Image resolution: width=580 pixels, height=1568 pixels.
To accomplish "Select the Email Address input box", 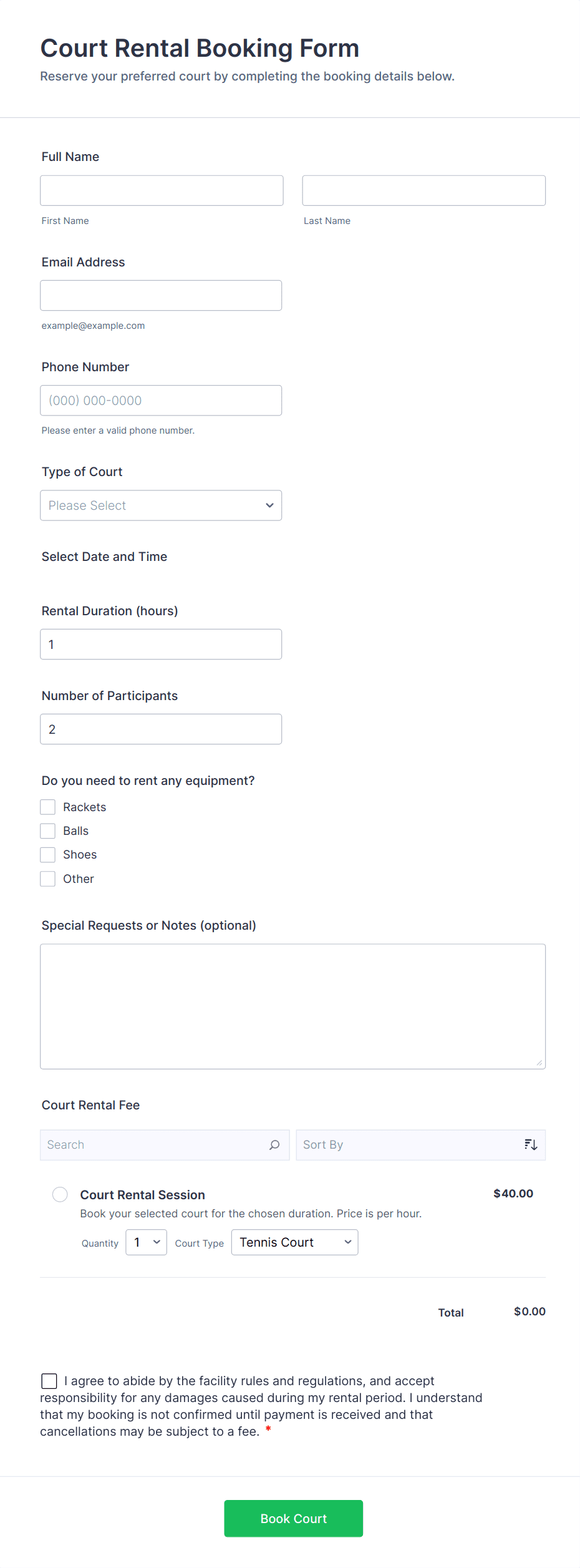I will 161,296.
